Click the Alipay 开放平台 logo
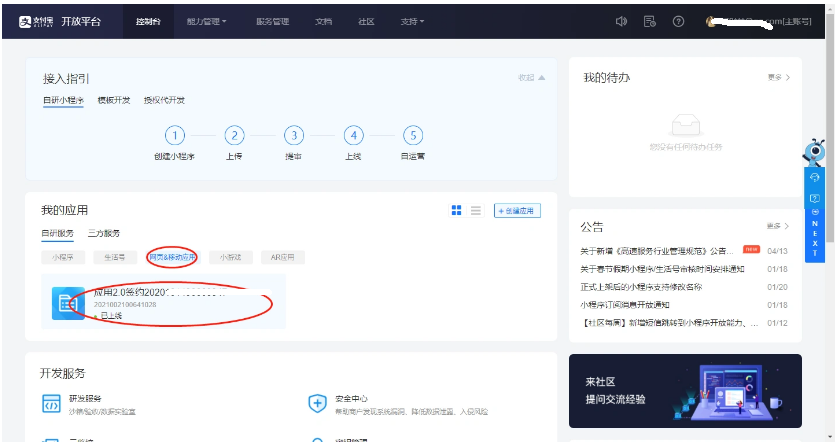 [x=58, y=21]
